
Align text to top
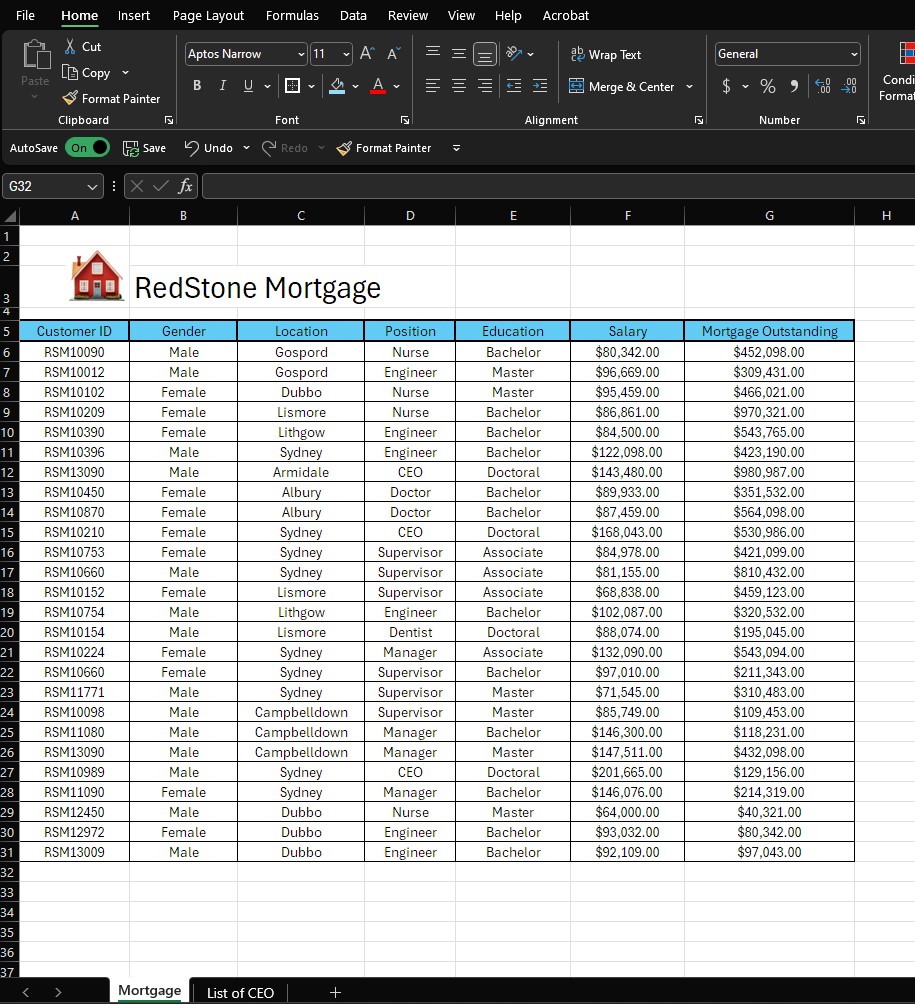coord(433,54)
